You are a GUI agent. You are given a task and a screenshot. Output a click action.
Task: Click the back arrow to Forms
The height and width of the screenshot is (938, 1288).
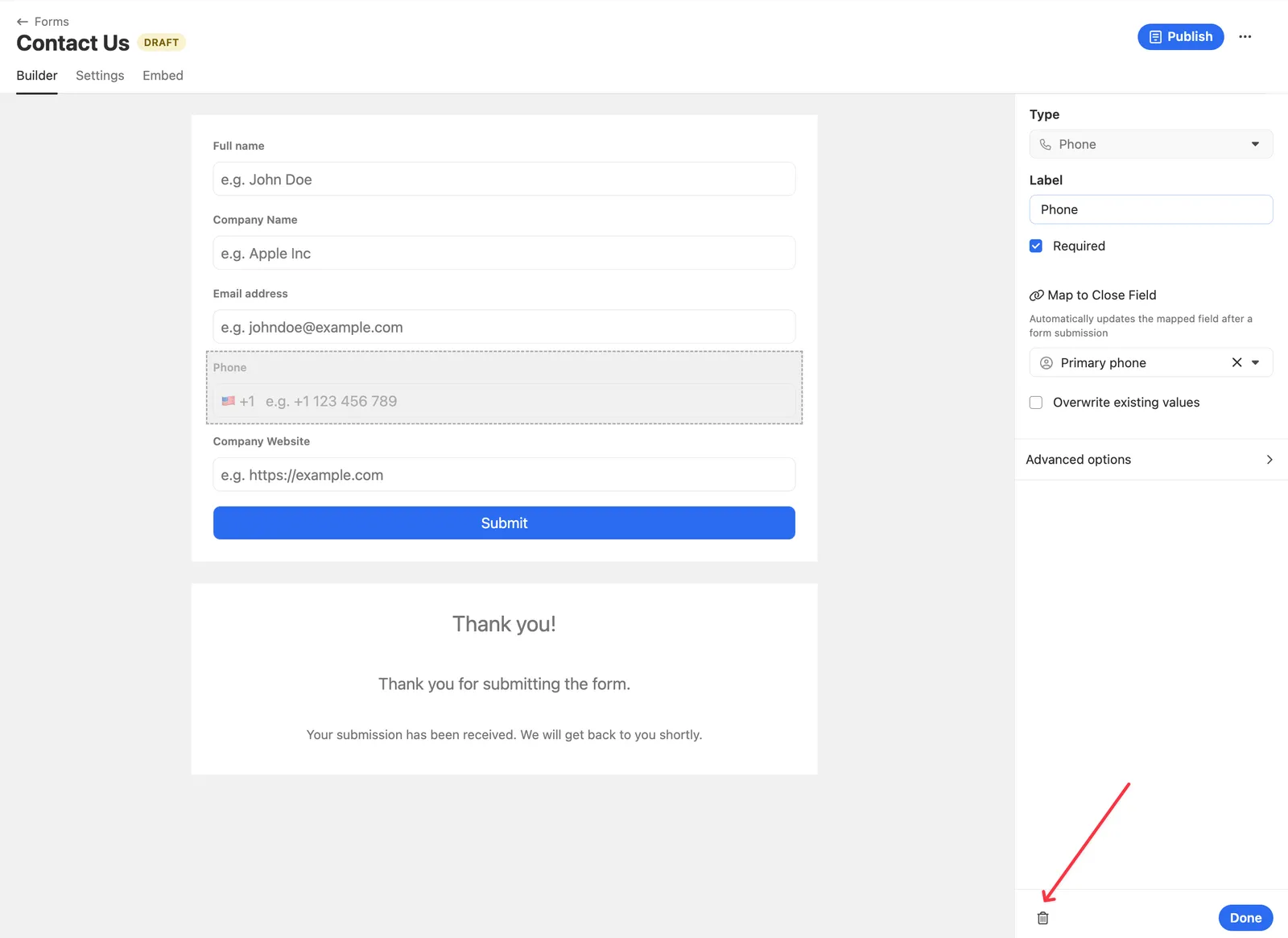coord(23,22)
